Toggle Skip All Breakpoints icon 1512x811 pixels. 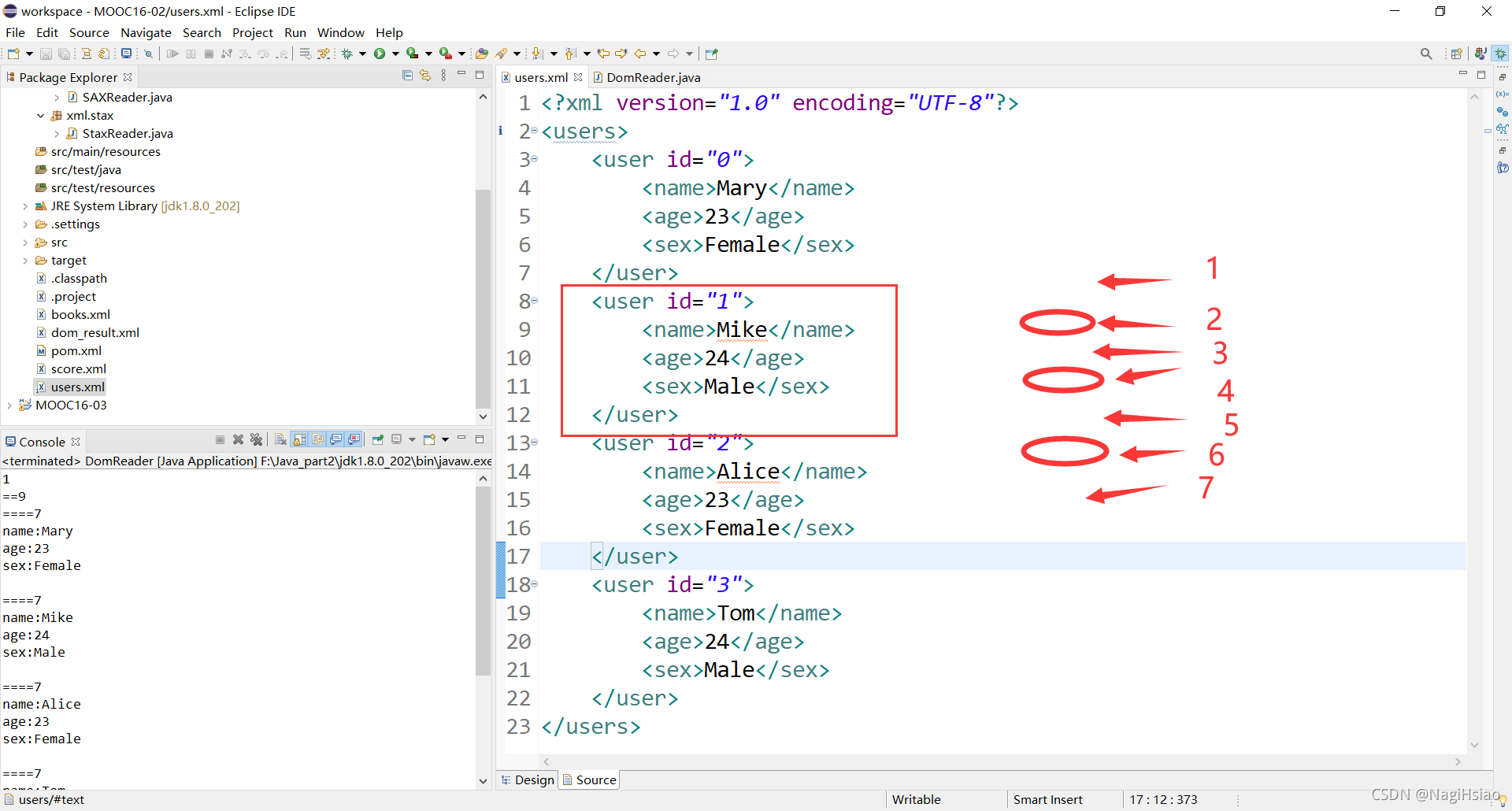click(x=148, y=54)
